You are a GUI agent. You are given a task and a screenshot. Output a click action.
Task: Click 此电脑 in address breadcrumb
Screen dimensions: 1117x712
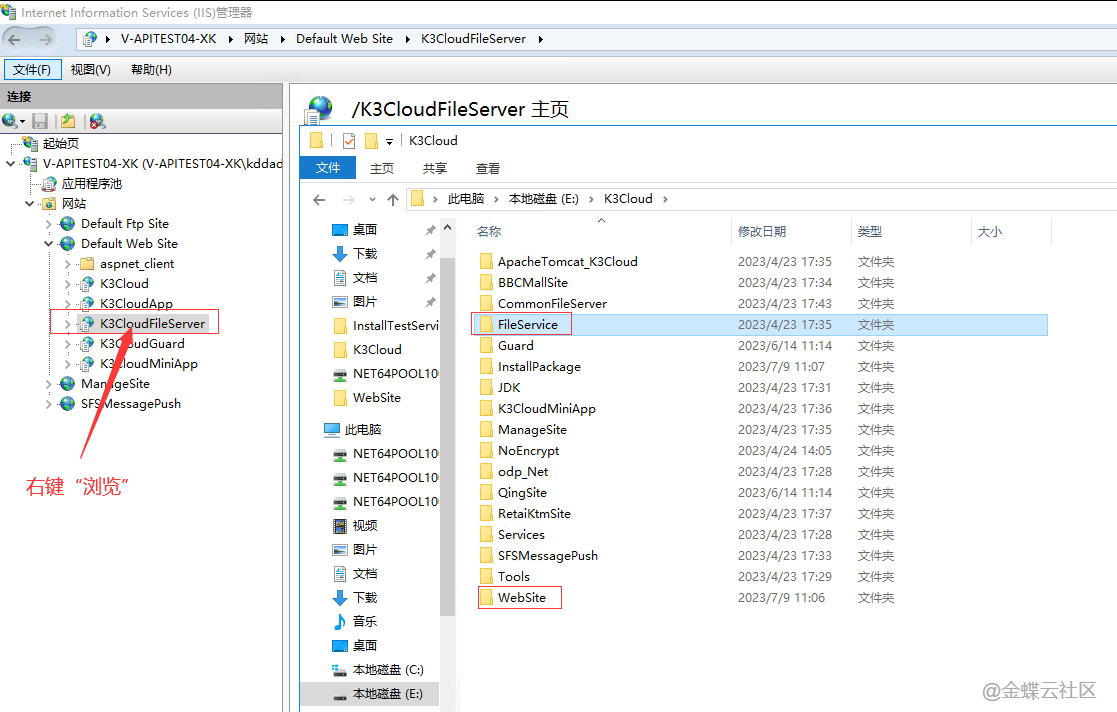coord(466,199)
